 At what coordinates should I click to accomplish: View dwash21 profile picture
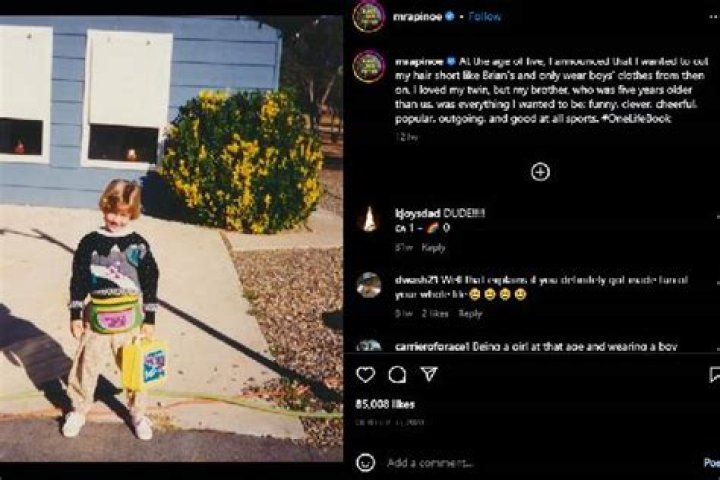[x=369, y=285]
